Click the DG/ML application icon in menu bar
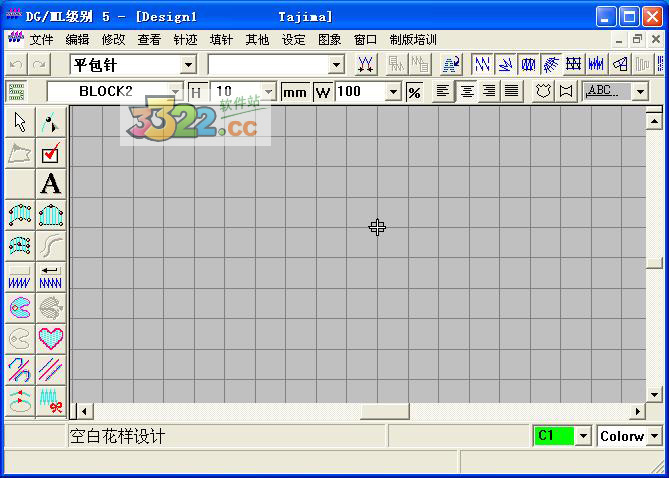The width and height of the screenshot is (669, 478). click(16, 38)
